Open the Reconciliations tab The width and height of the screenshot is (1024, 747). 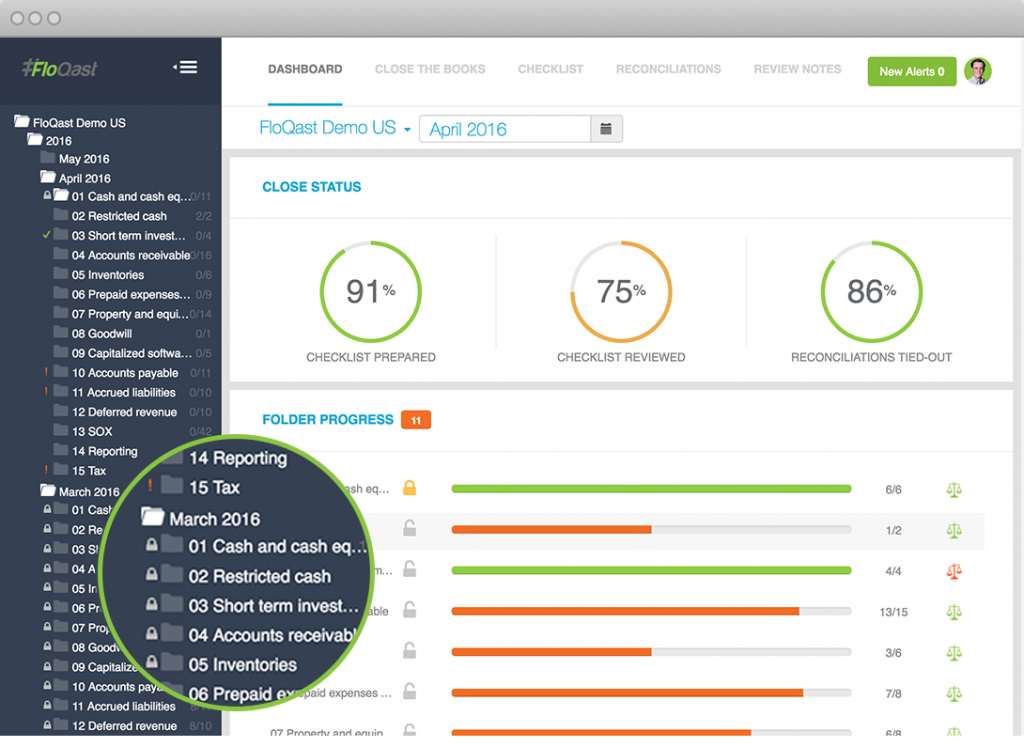click(668, 70)
